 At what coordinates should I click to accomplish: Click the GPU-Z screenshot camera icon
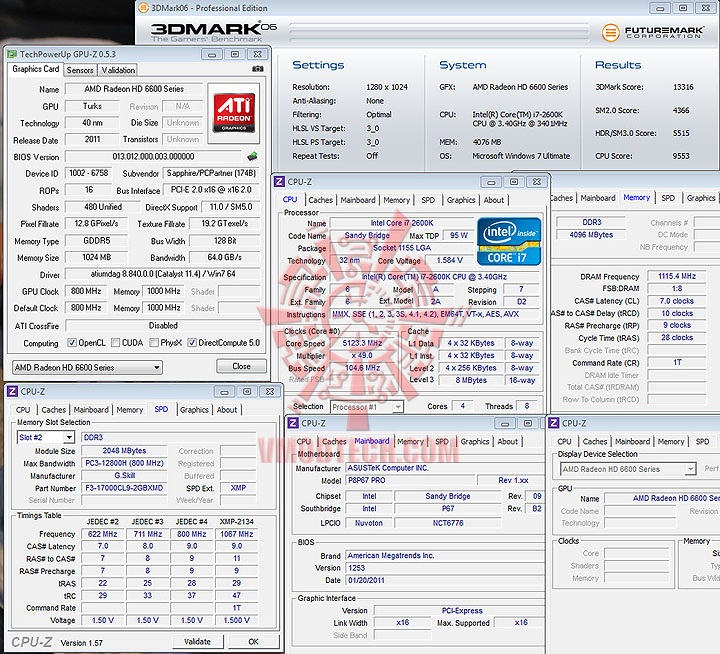pos(259,69)
